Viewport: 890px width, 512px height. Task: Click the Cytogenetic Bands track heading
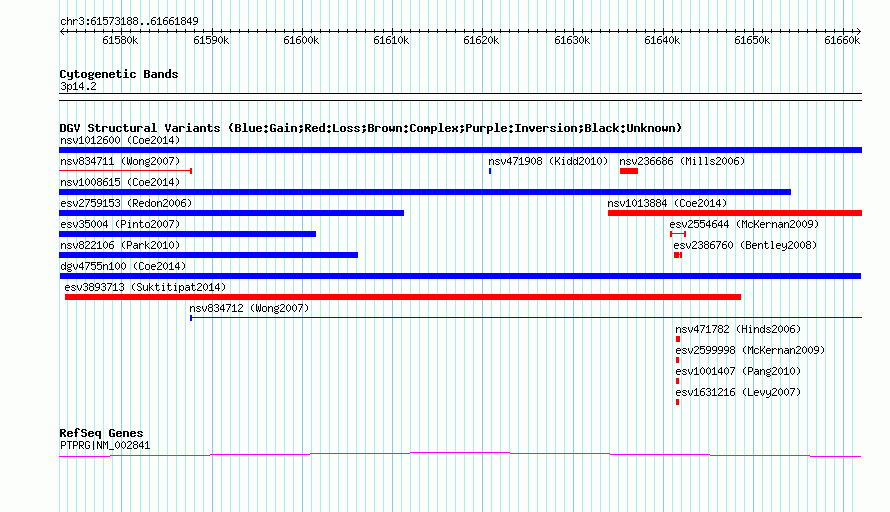tap(119, 74)
